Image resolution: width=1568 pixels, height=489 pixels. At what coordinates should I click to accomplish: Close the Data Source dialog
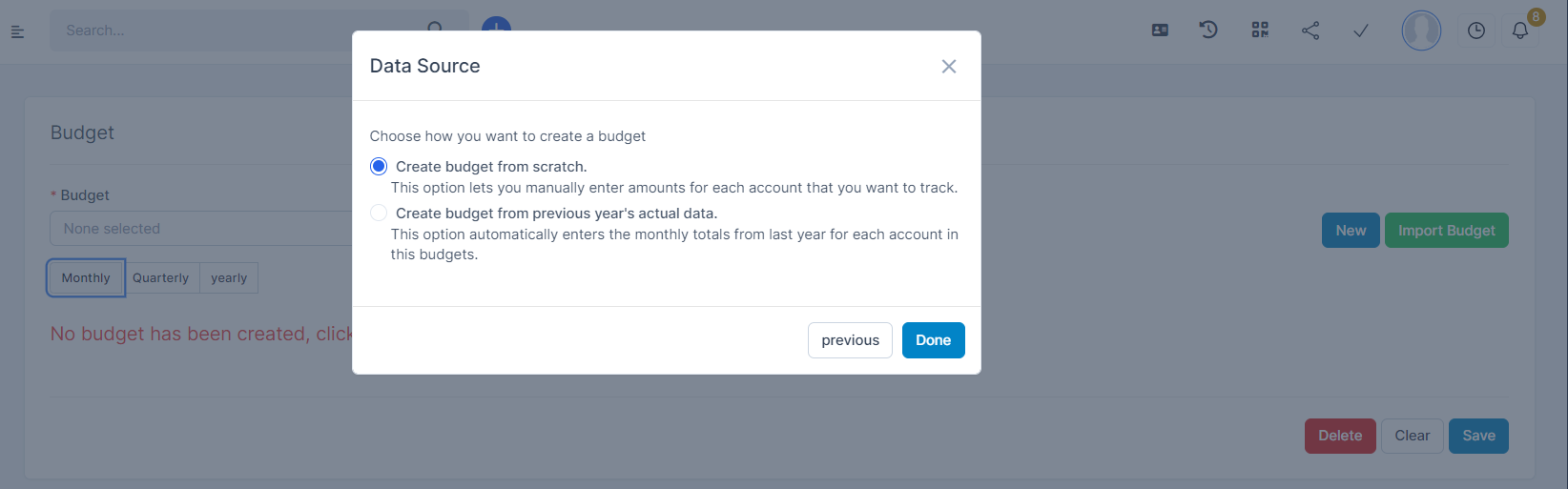tap(949, 67)
